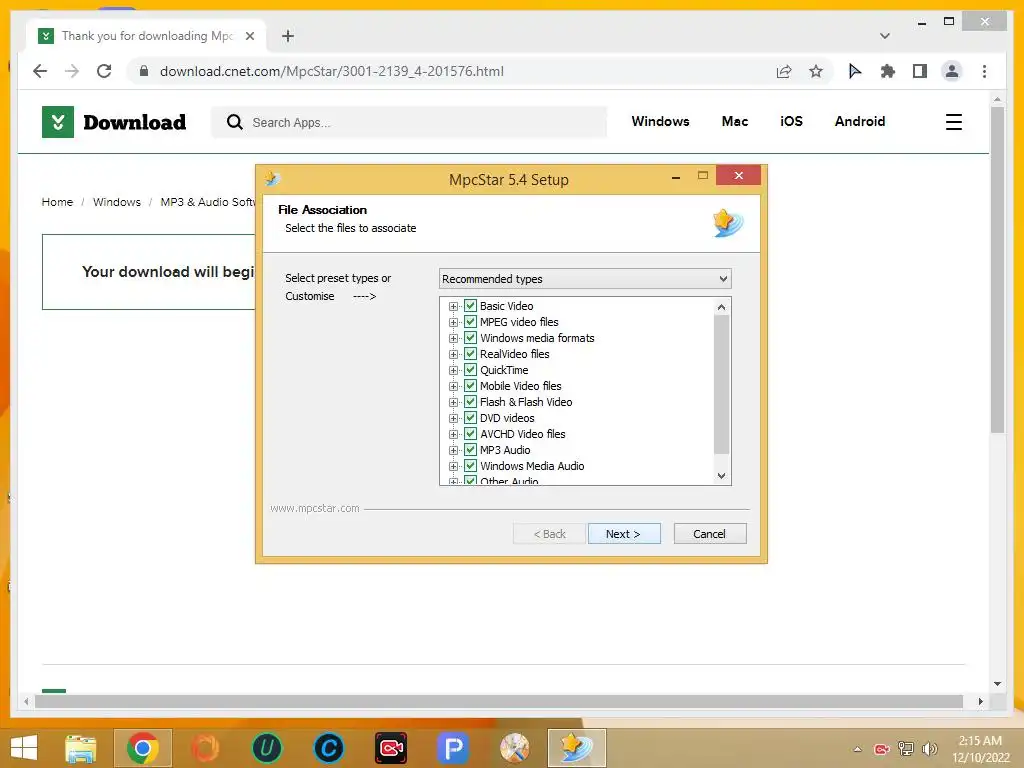Viewport: 1024px width, 768px height.
Task: Open the green U app in the taskbar
Action: pos(266,748)
